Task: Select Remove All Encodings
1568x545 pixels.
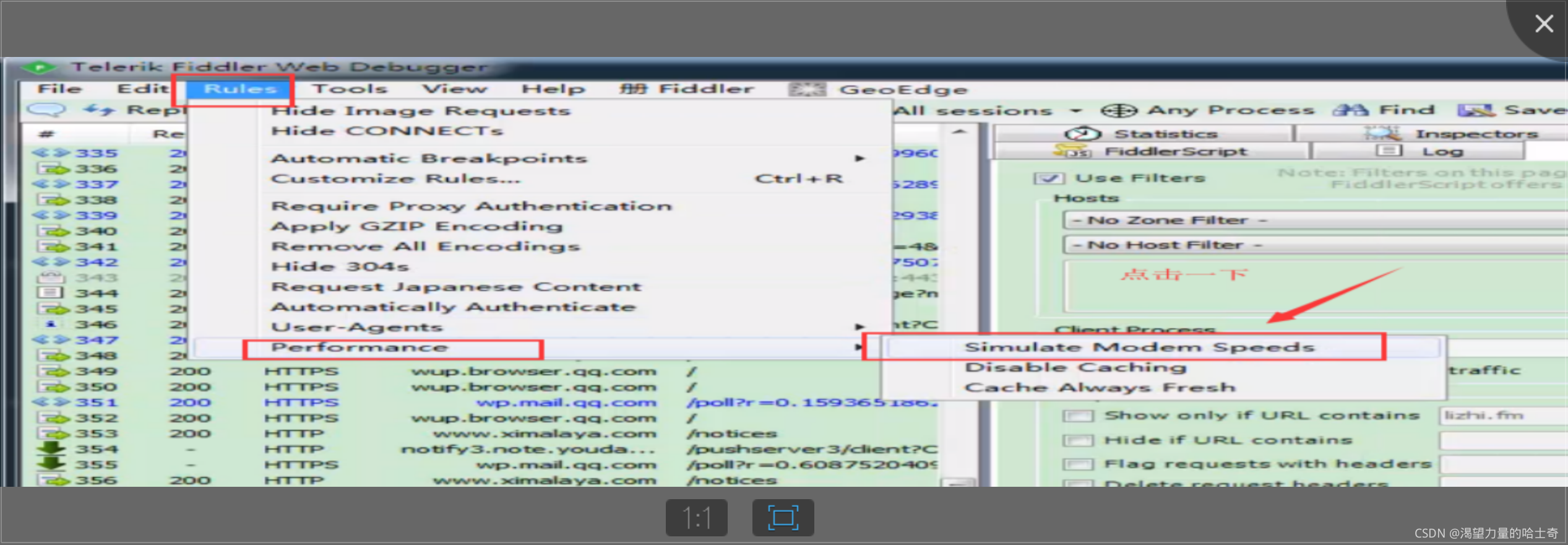Action: point(426,246)
